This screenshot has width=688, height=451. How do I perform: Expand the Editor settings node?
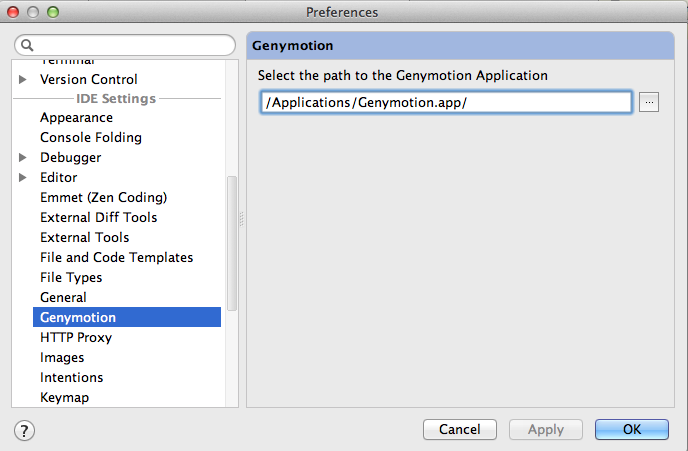coord(24,177)
